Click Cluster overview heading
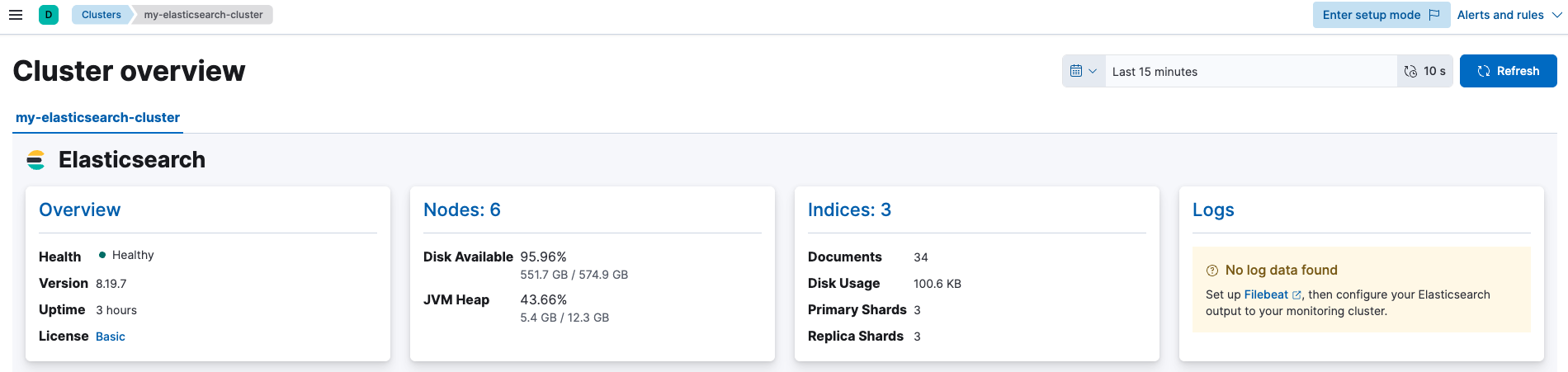This screenshot has width=1568, height=372. pos(129,71)
